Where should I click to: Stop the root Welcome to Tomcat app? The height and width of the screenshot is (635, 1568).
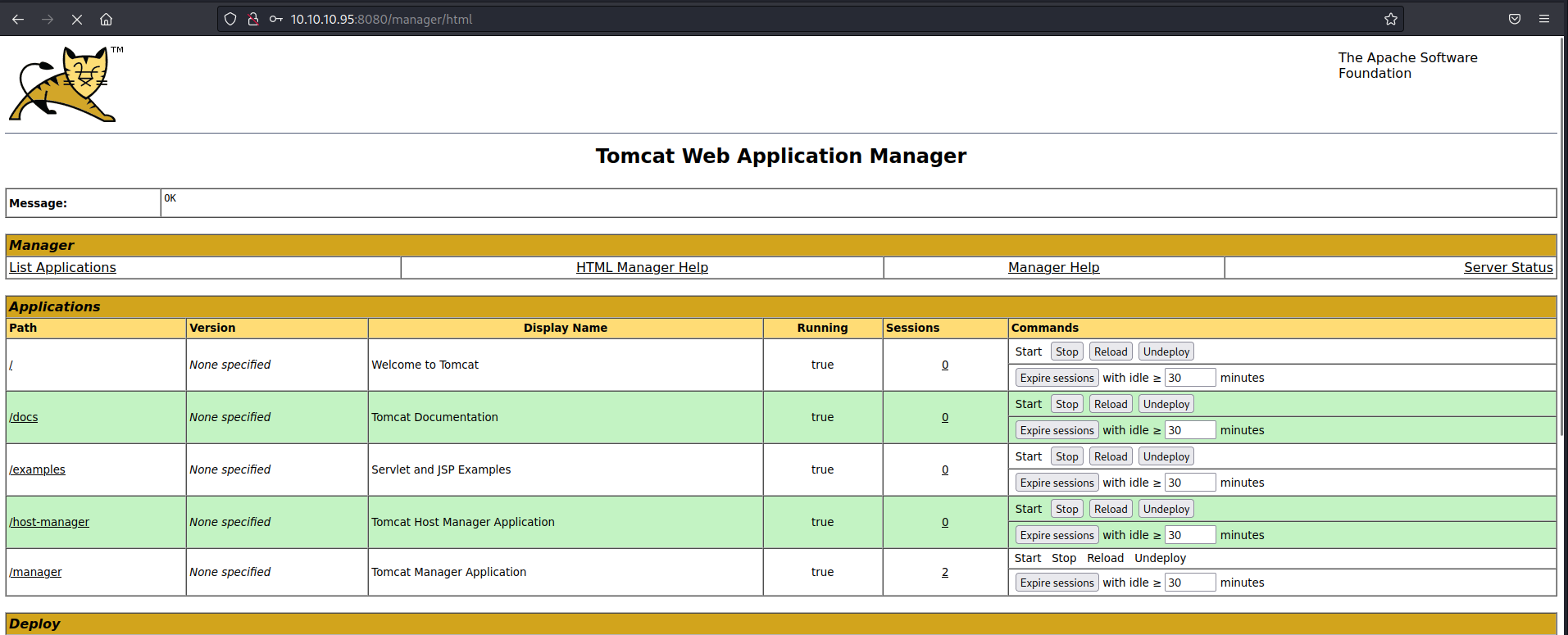coord(1067,352)
